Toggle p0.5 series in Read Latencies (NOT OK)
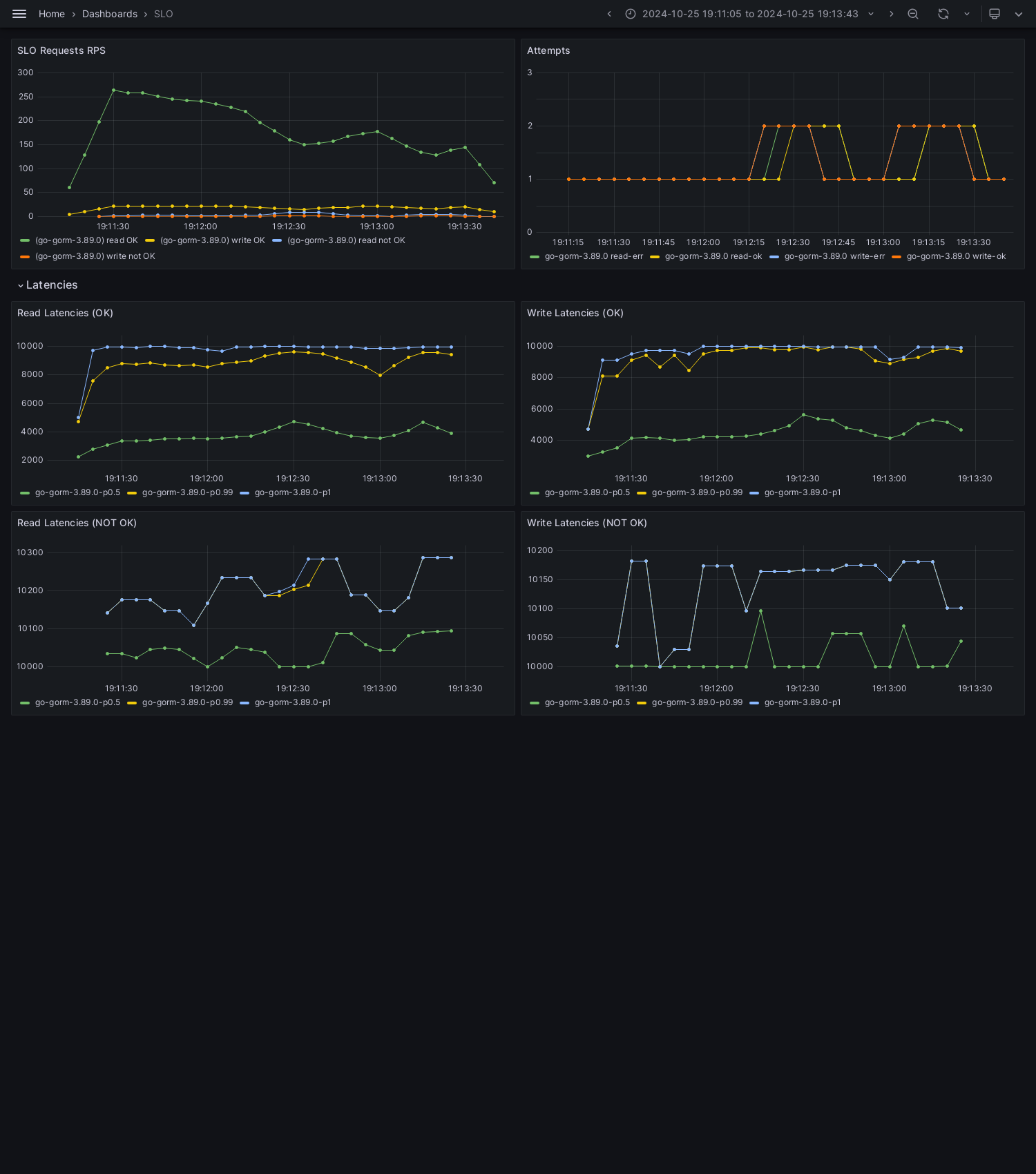This screenshot has height=1174, width=1036. pyautogui.click(x=77, y=702)
